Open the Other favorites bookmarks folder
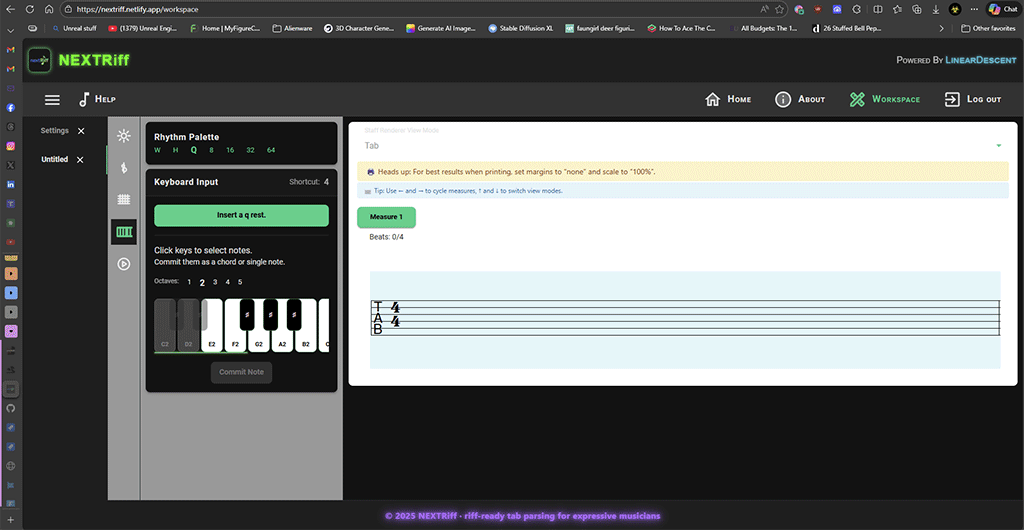1024x530 pixels. click(x=987, y=28)
